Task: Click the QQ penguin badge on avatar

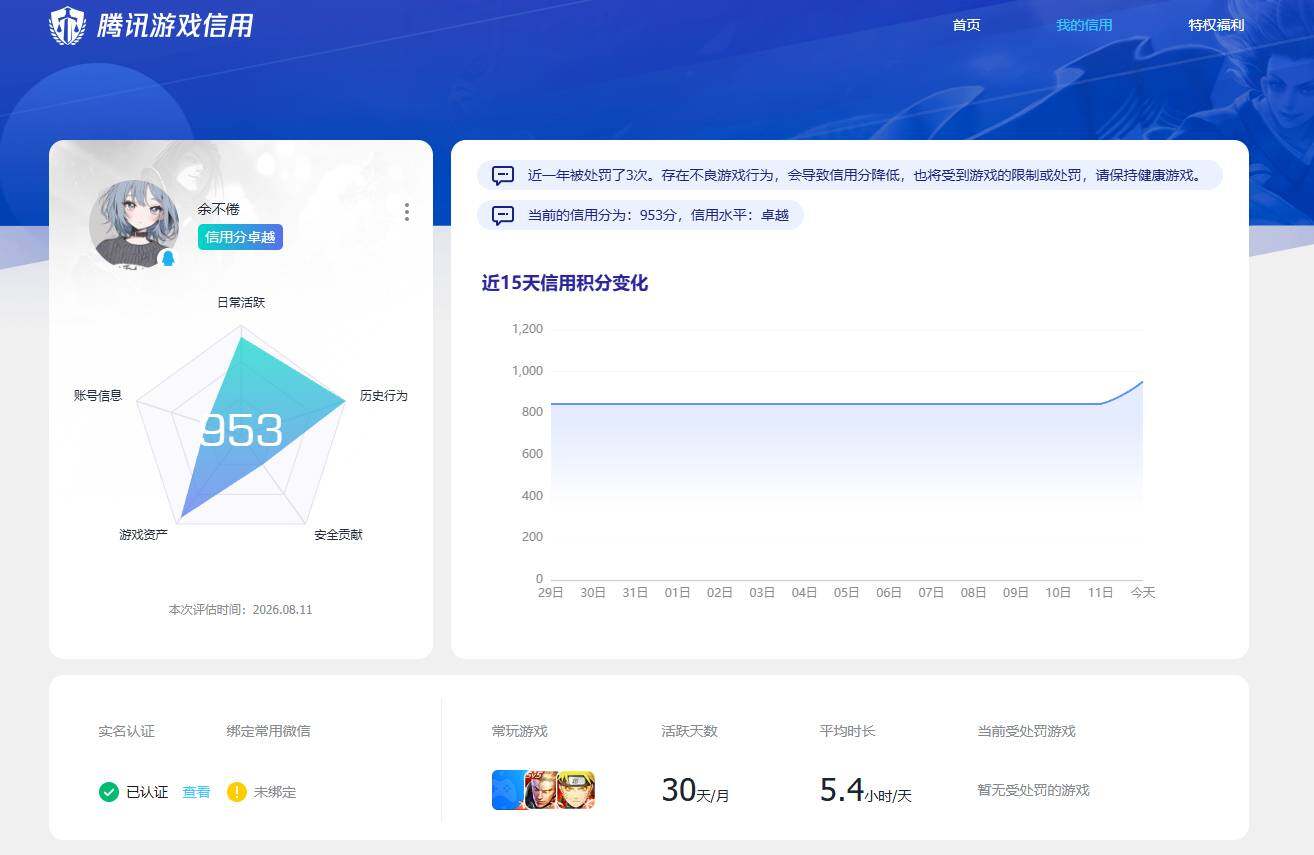Action: (168, 258)
